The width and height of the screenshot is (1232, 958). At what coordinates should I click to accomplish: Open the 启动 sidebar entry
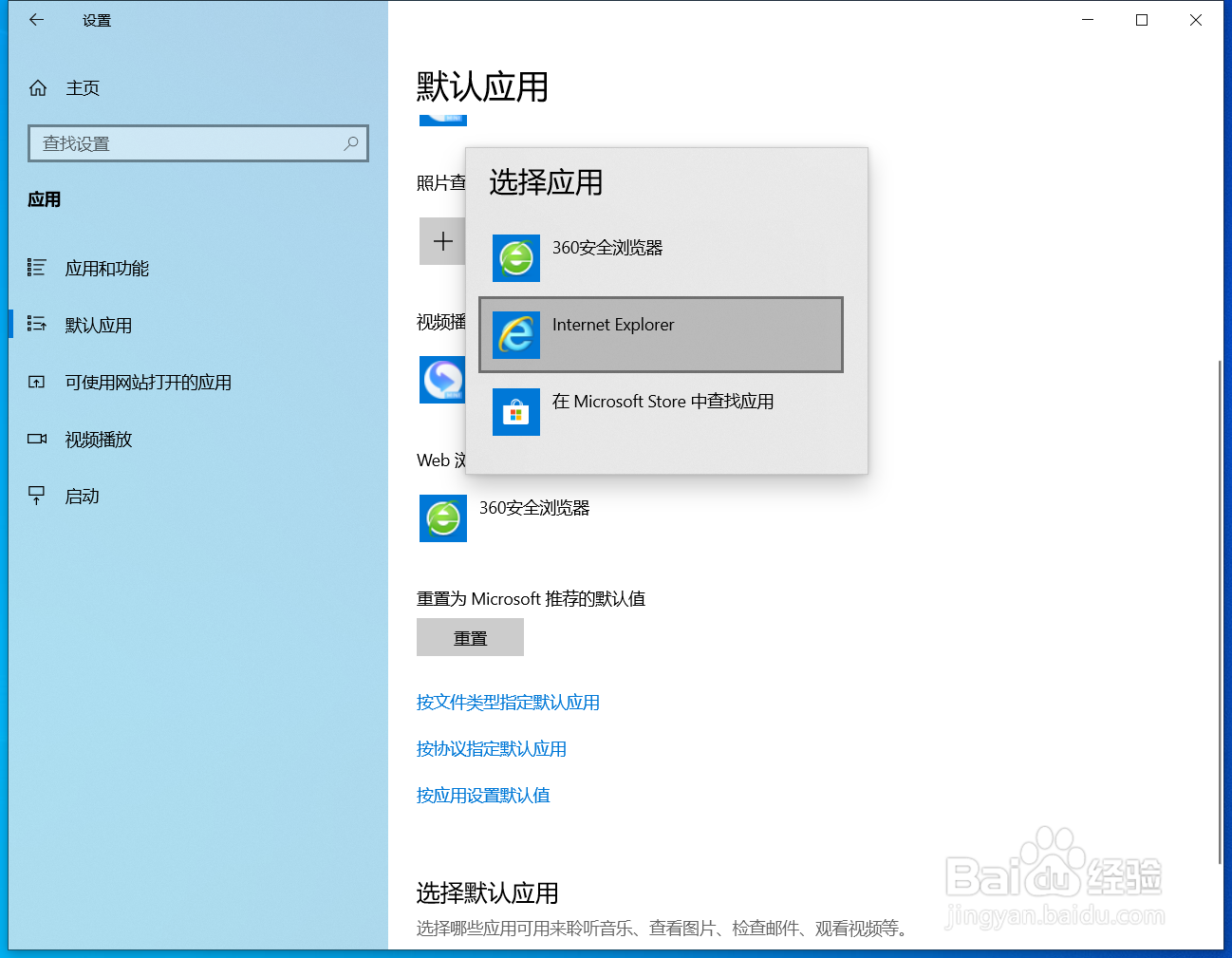point(83,495)
